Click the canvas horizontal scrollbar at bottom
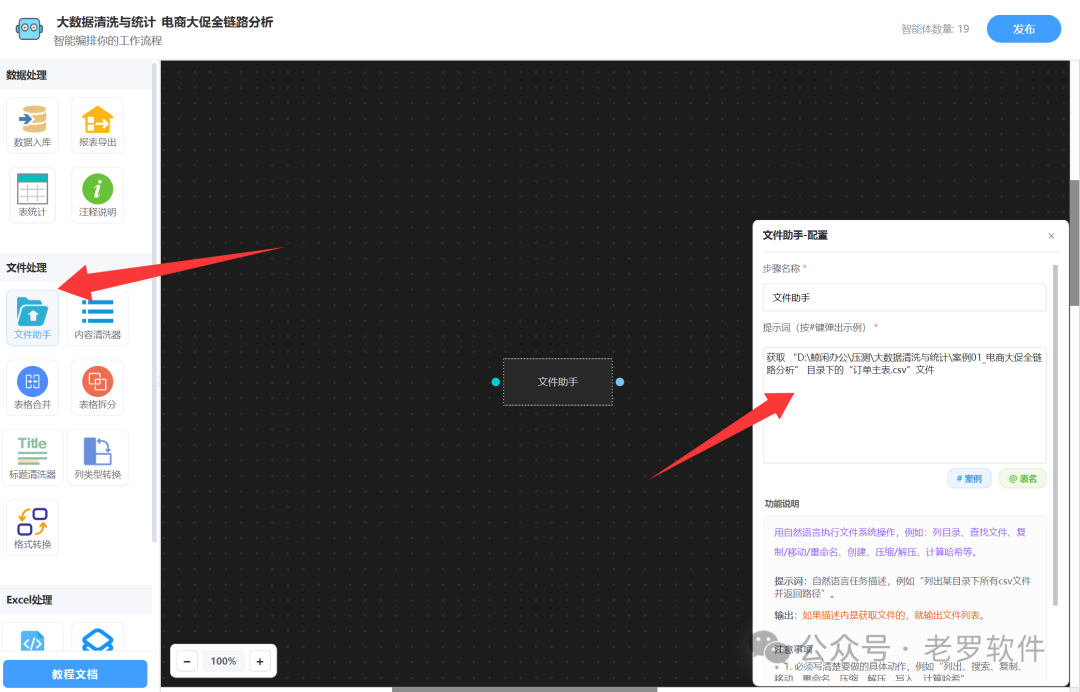 pyautogui.click(x=524, y=689)
